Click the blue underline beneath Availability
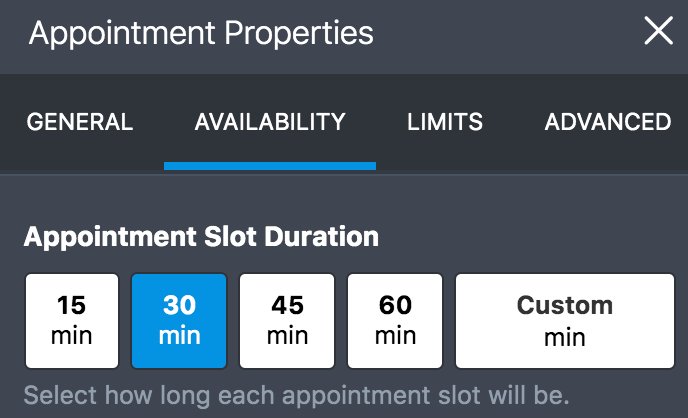This screenshot has height=418, width=688. tap(270, 165)
